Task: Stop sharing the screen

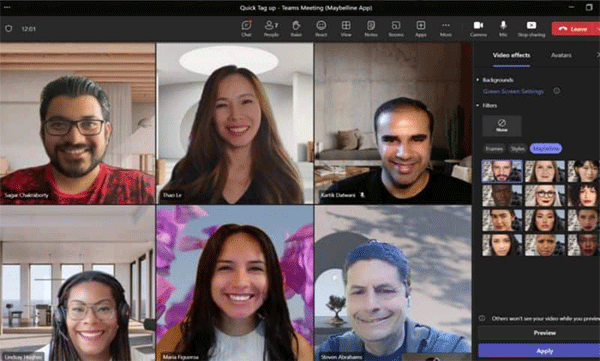Action: [x=532, y=29]
